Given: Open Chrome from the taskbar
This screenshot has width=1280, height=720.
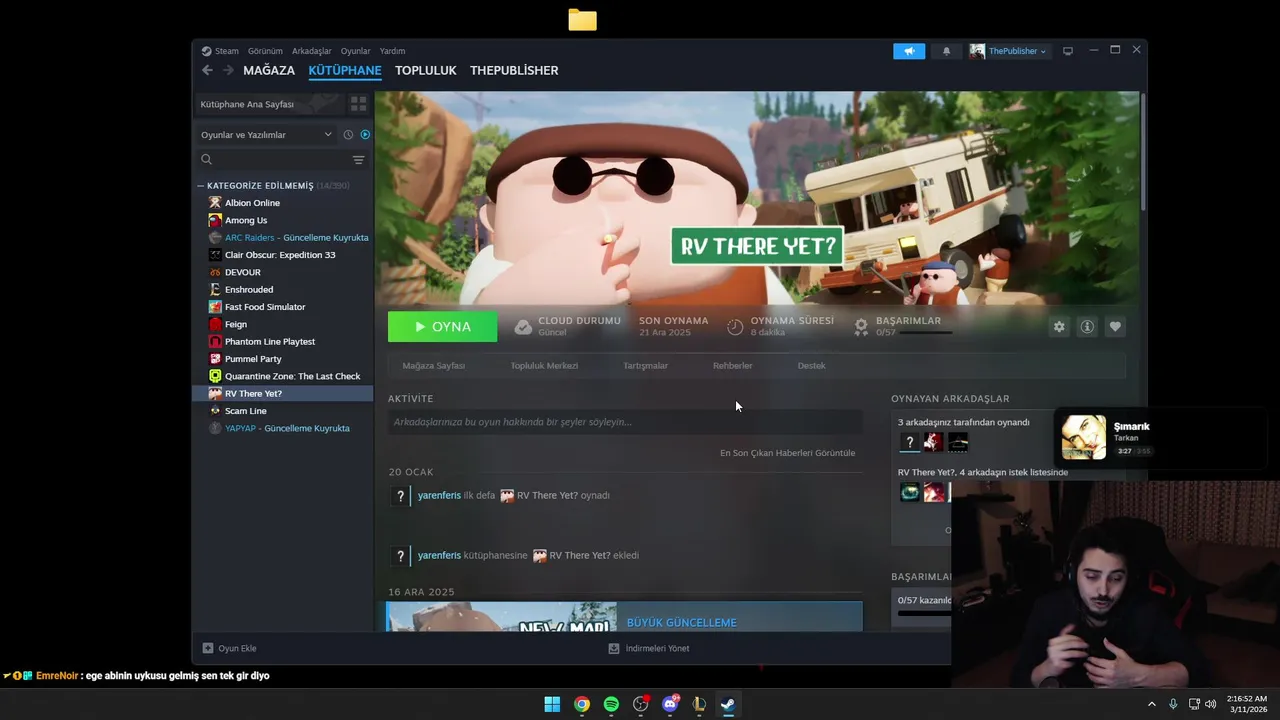Looking at the screenshot, I should (x=581, y=704).
